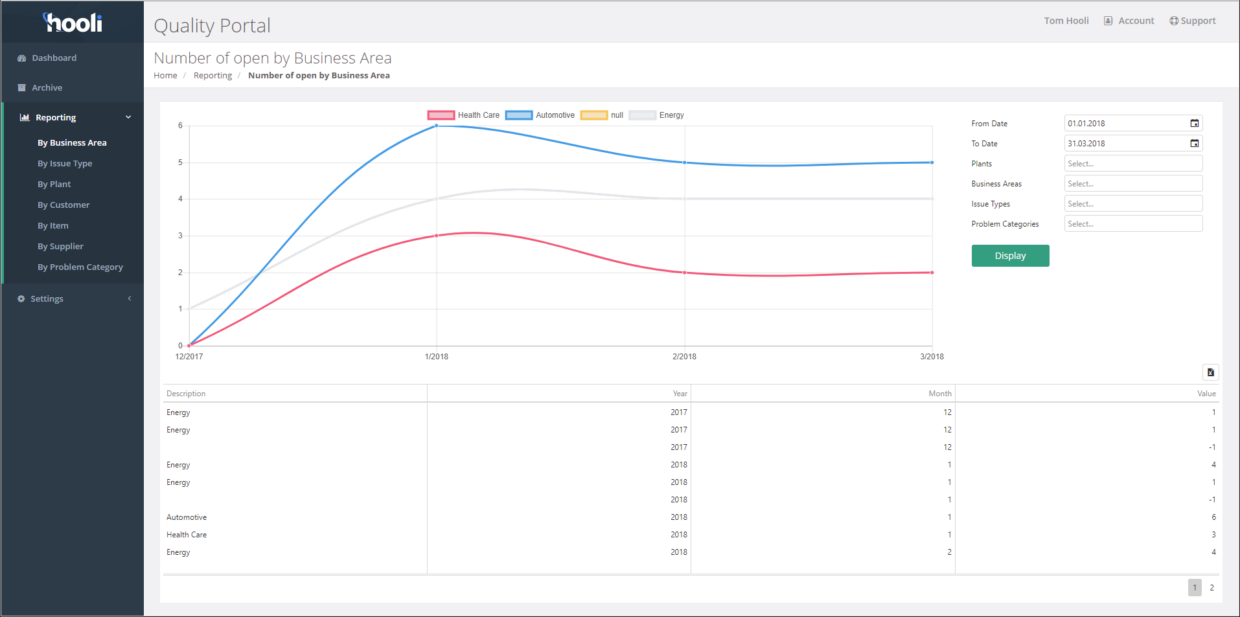Open the Plants selection dropdown
This screenshot has height=617, width=1240.
pyautogui.click(x=1132, y=163)
